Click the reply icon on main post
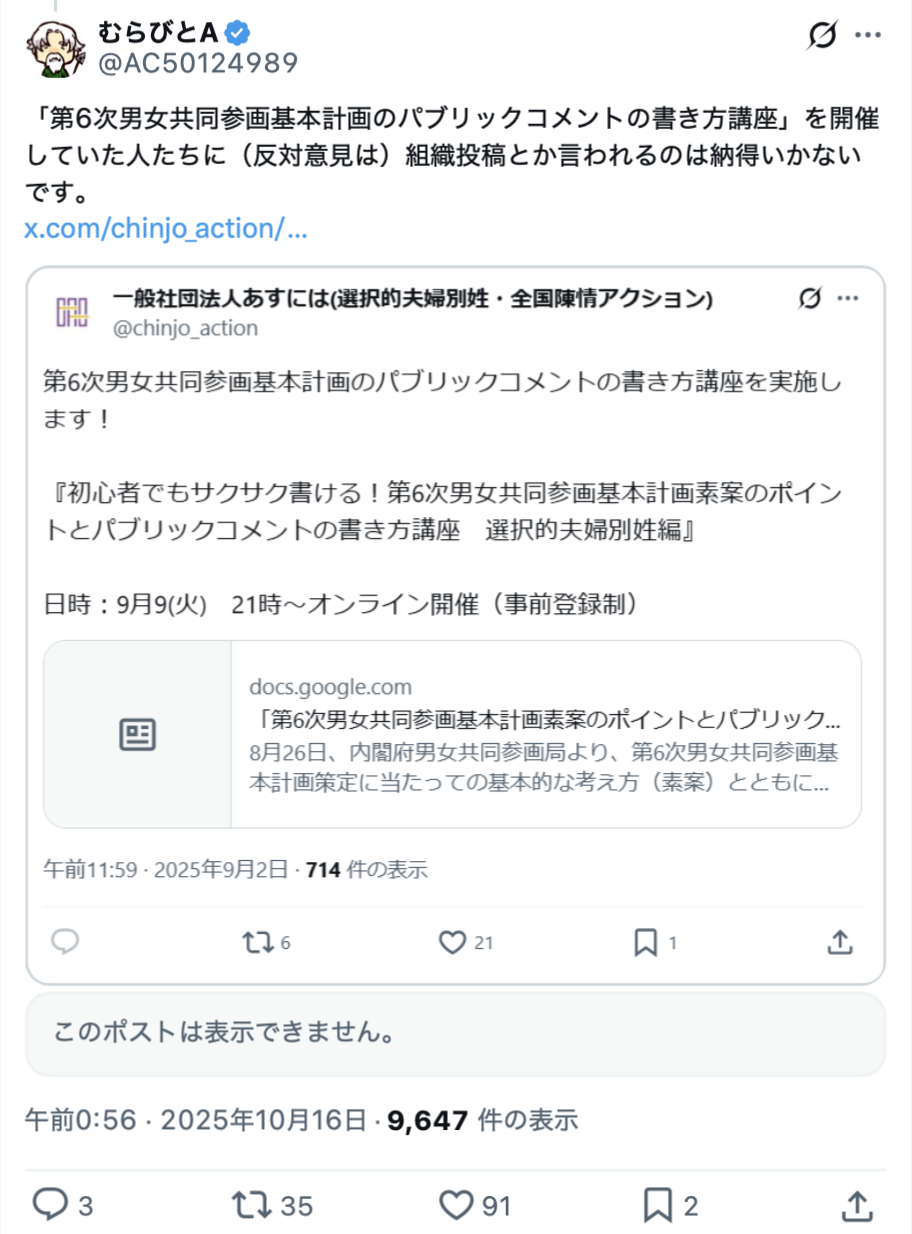The width and height of the screenshot is (912, 1234). coord(49,1204)
